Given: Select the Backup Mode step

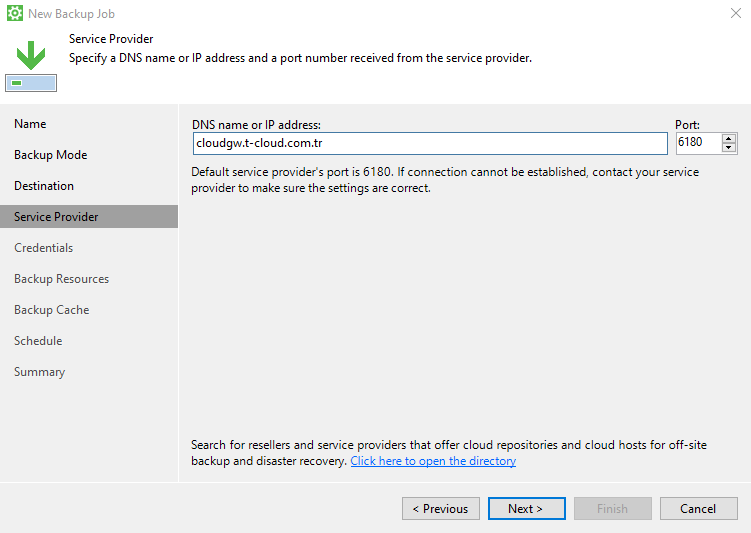Looking at the screenshot, I should click(51, 155).
